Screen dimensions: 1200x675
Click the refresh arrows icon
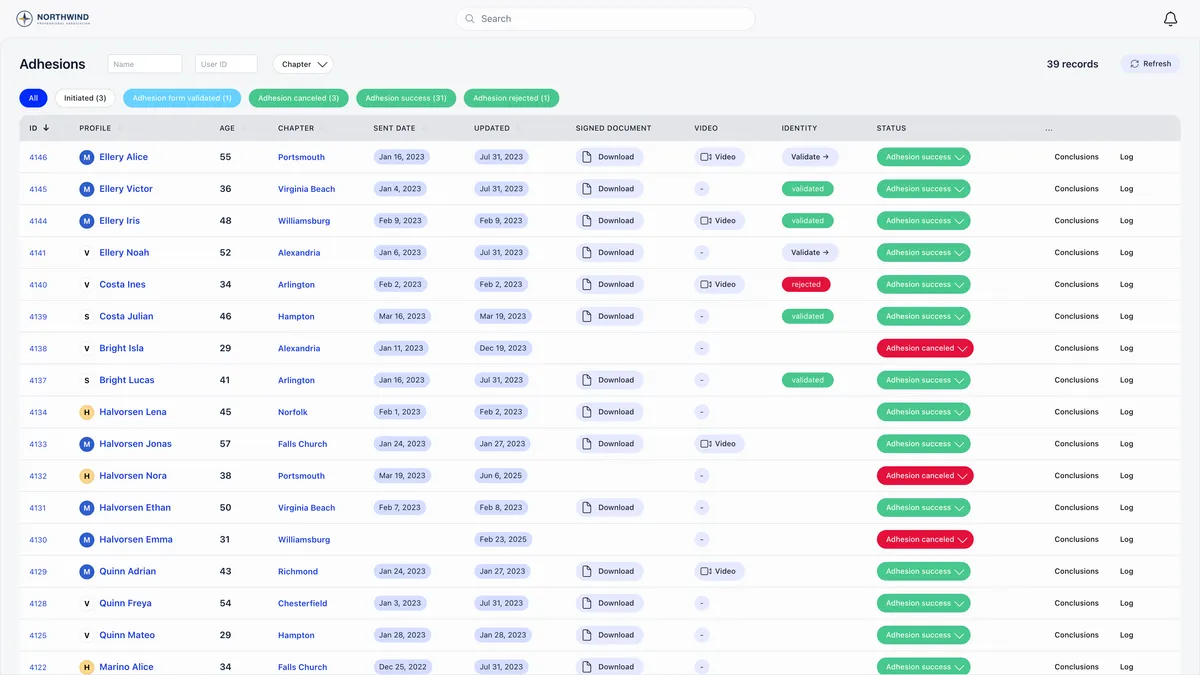[1134, 64]
